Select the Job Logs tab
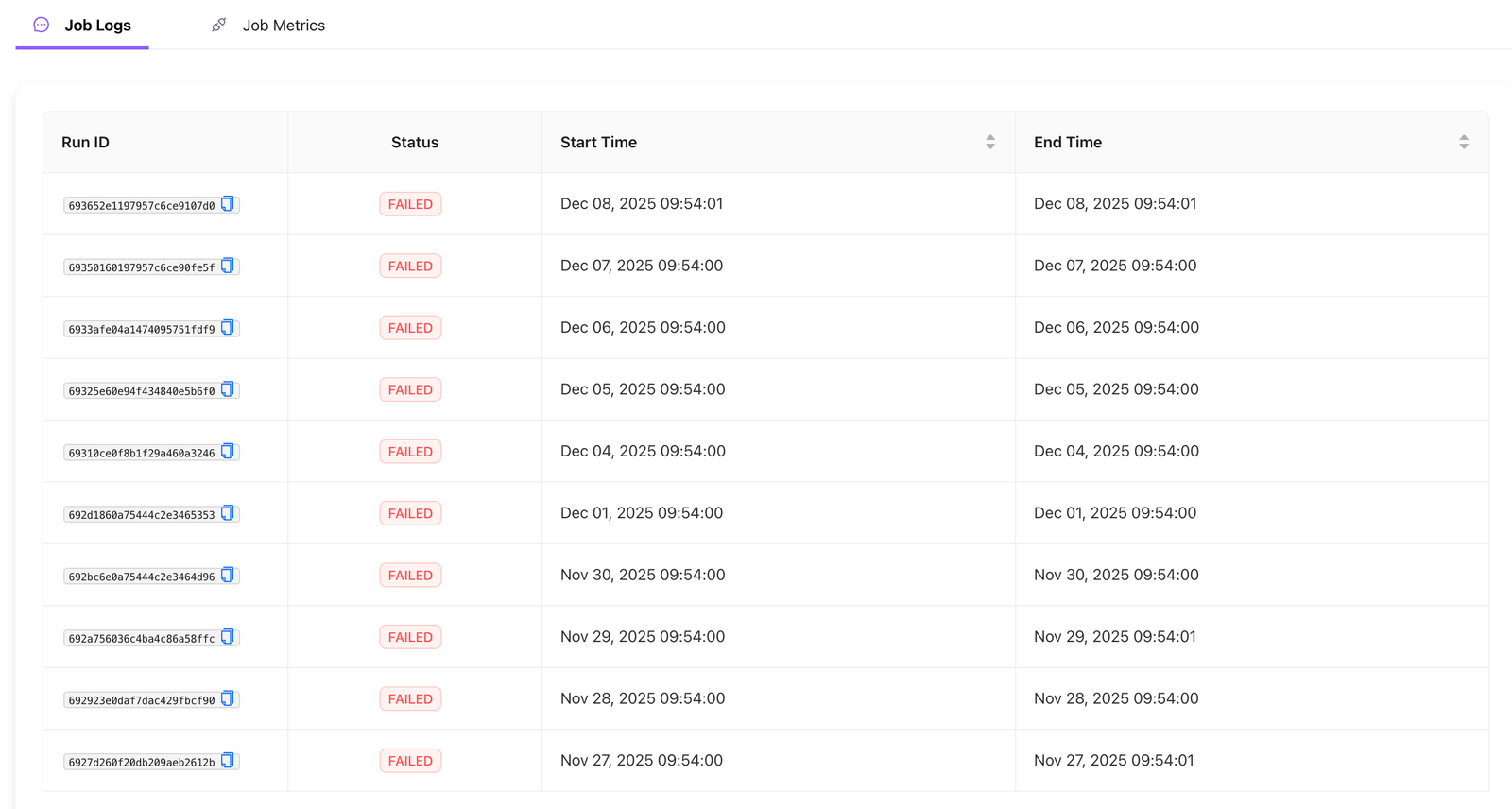The height and width of the screenshot is (809, 1512). click(96, 26)
